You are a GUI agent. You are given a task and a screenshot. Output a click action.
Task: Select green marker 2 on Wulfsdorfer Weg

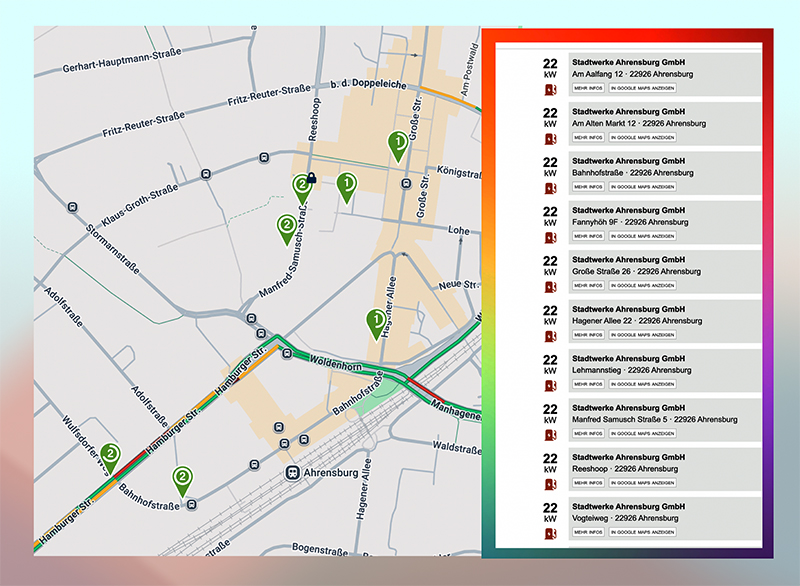click(110, 457)
